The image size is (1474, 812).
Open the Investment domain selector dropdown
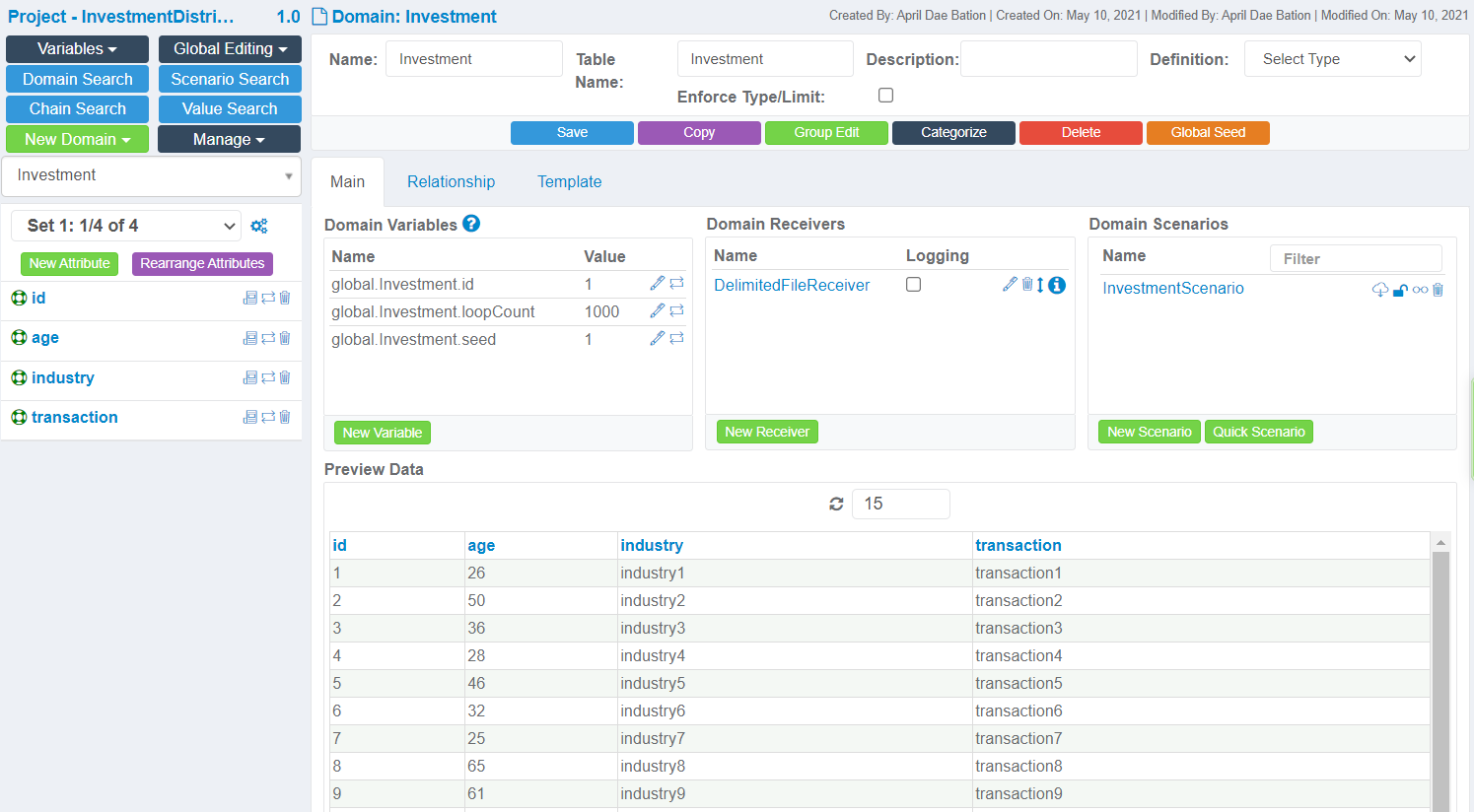152,175
